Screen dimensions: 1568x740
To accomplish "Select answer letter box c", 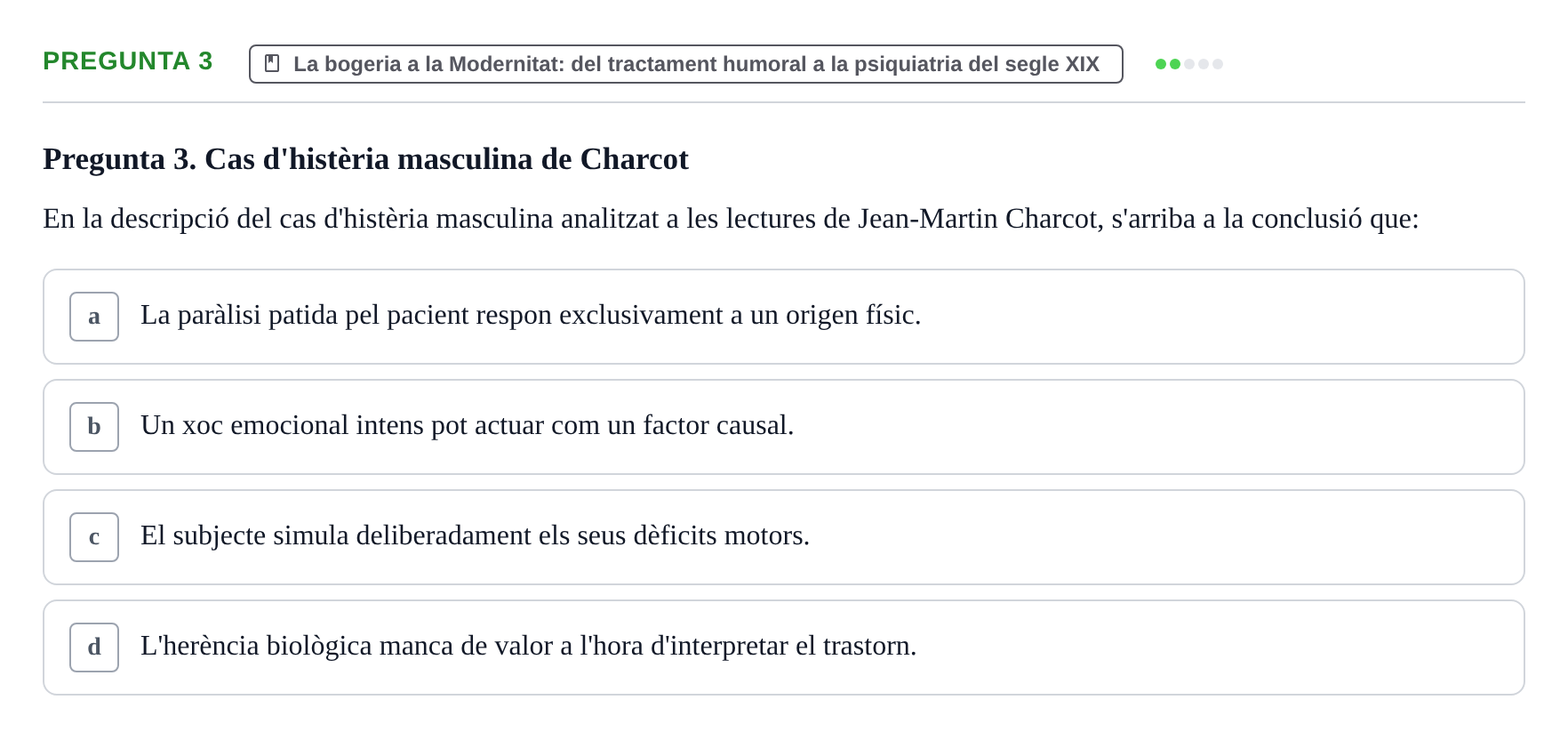I will (x=94, y=537).
